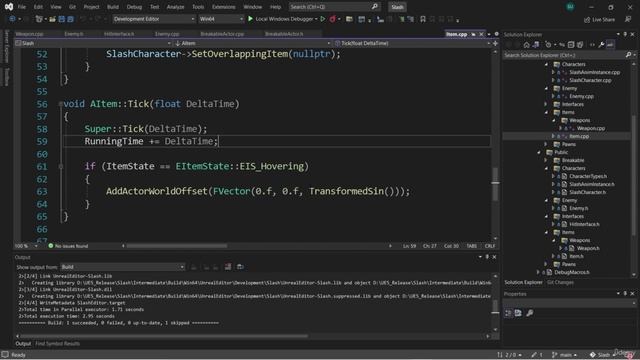Click Collapse All icon in Solution Explorer
The height and width of the screenshot is (360, 640).
coord(571,45)
